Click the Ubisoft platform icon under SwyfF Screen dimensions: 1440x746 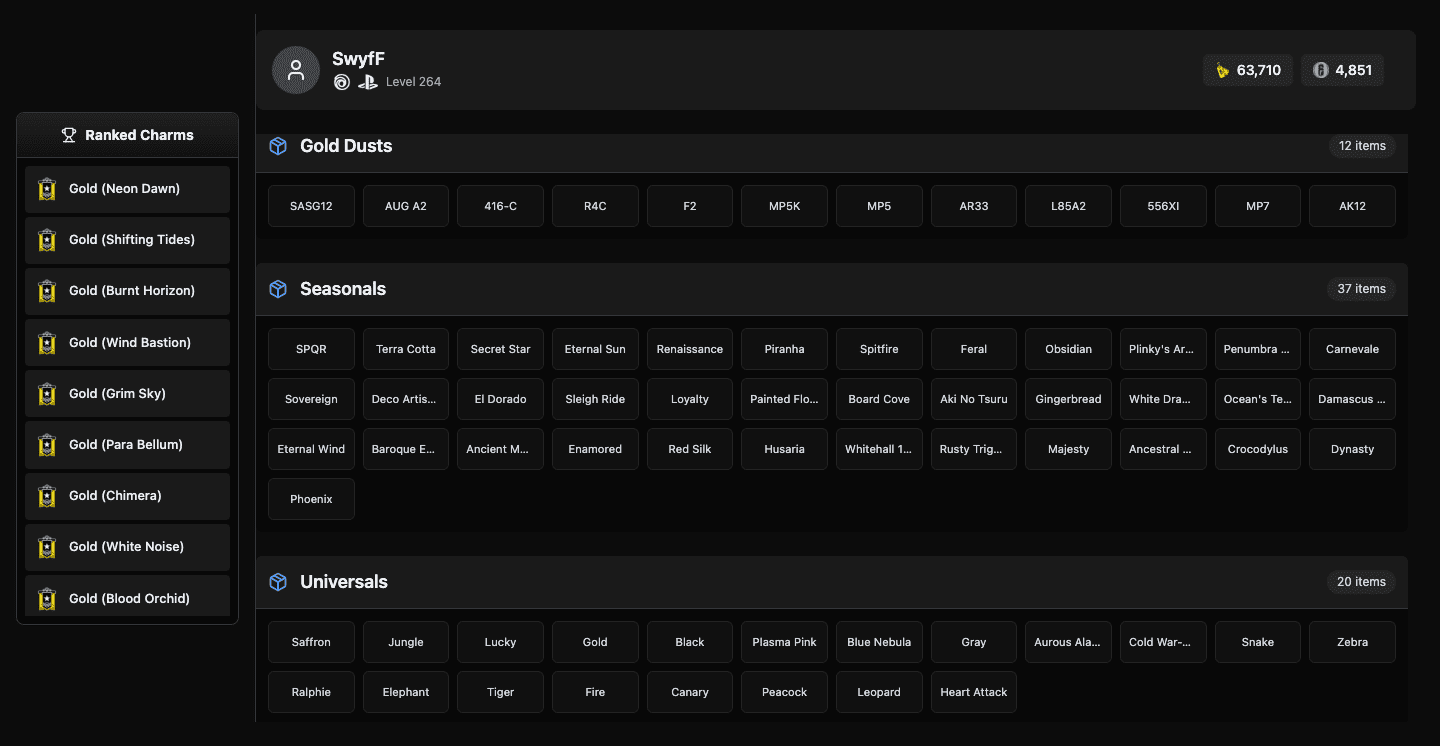(x=341, y=82)
